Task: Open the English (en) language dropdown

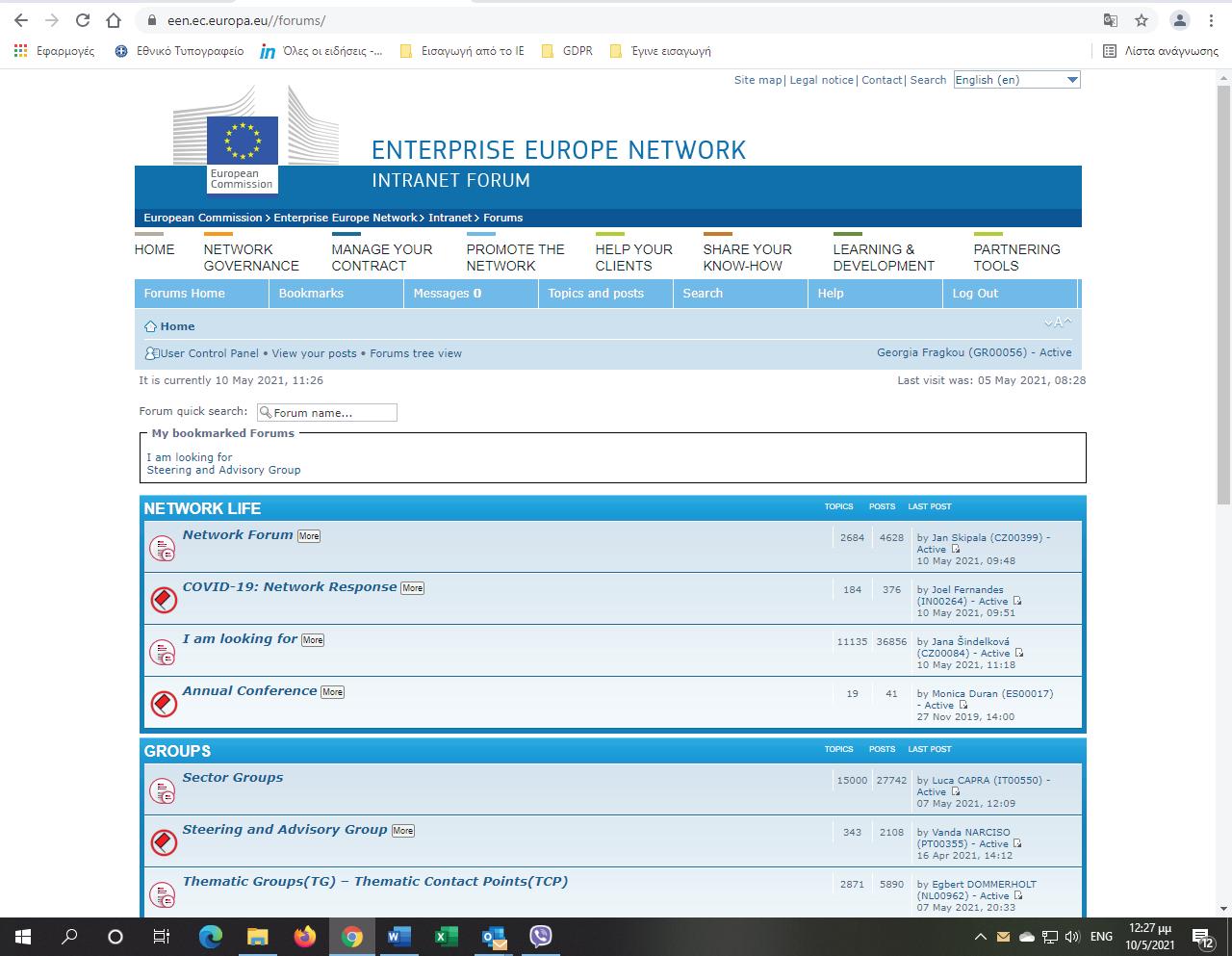Action: [1016, 80]
